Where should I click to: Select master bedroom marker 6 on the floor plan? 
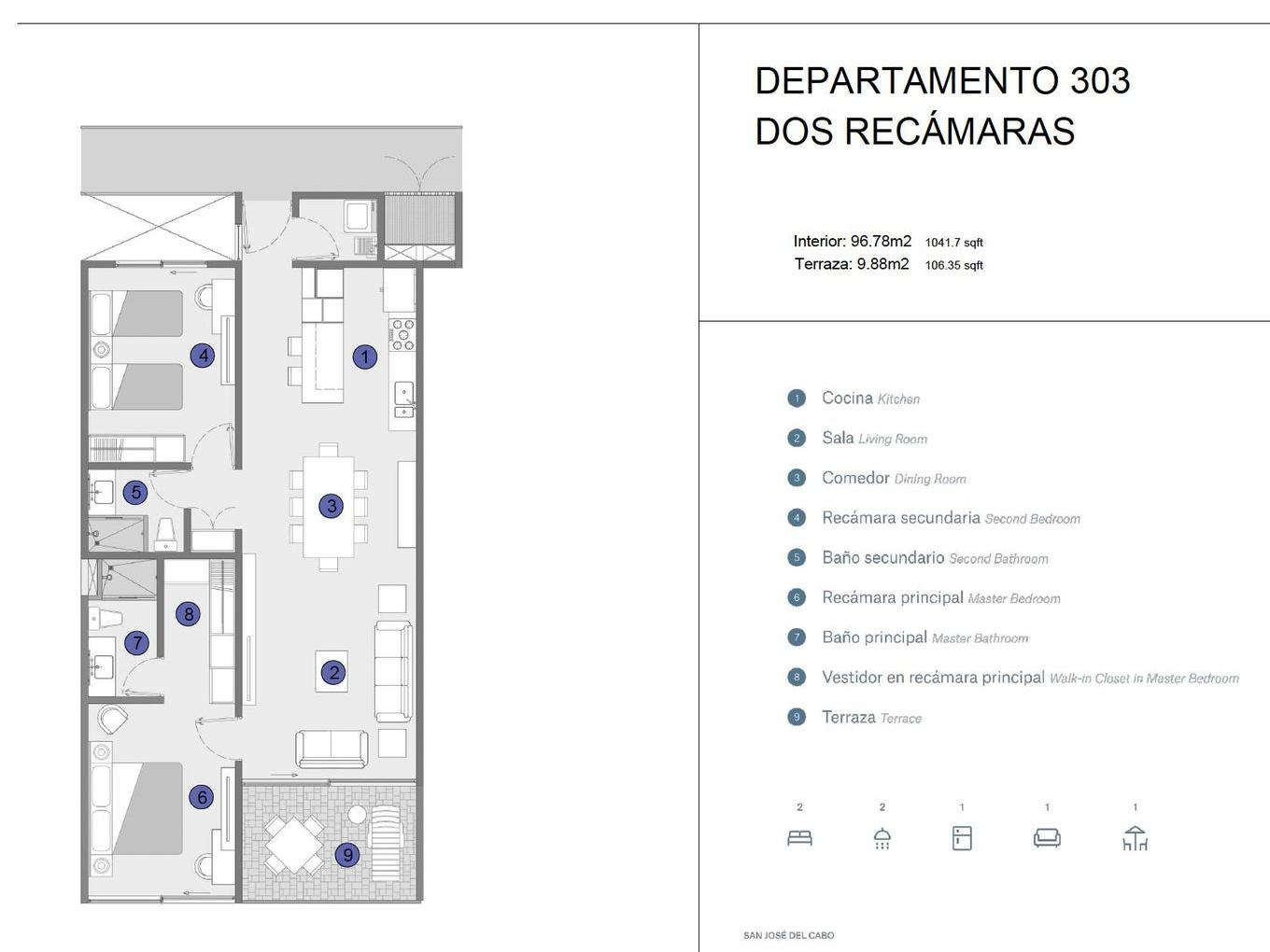(x=202, y=797)
